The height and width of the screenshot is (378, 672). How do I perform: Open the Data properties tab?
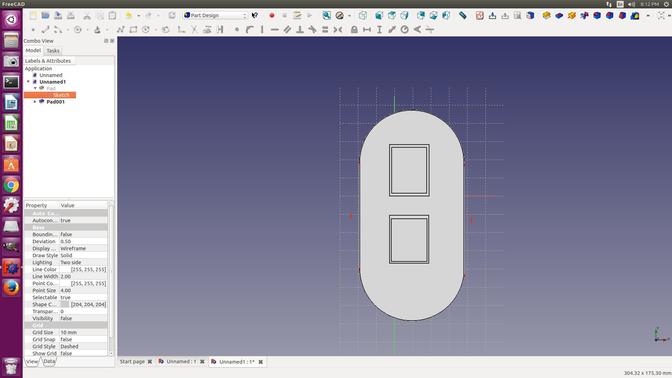(x=49, y=361)
